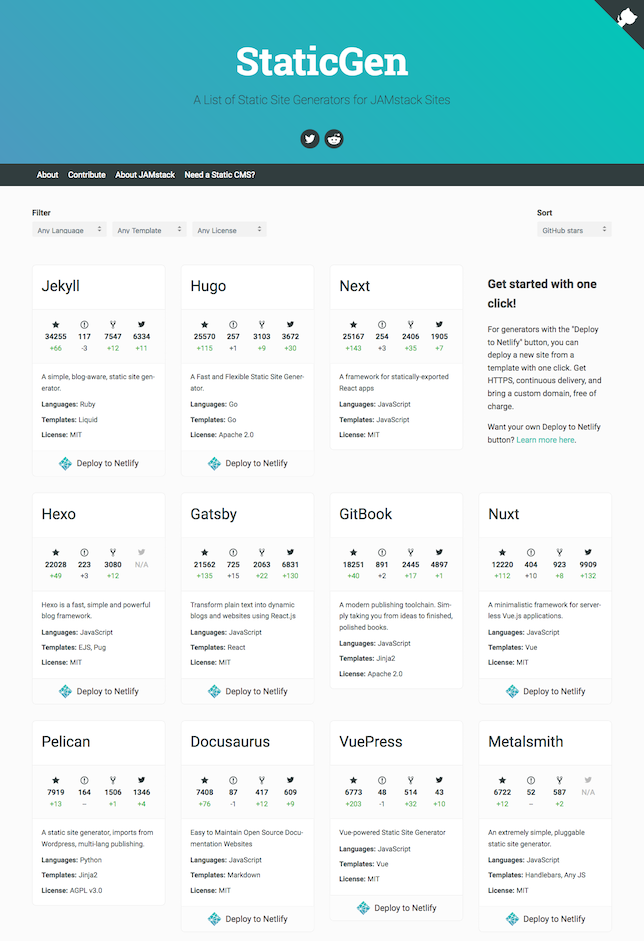The height and width of the screenshot is (941, 644).
Task: Open the Docusaurus card title
Action: (230, 742)
